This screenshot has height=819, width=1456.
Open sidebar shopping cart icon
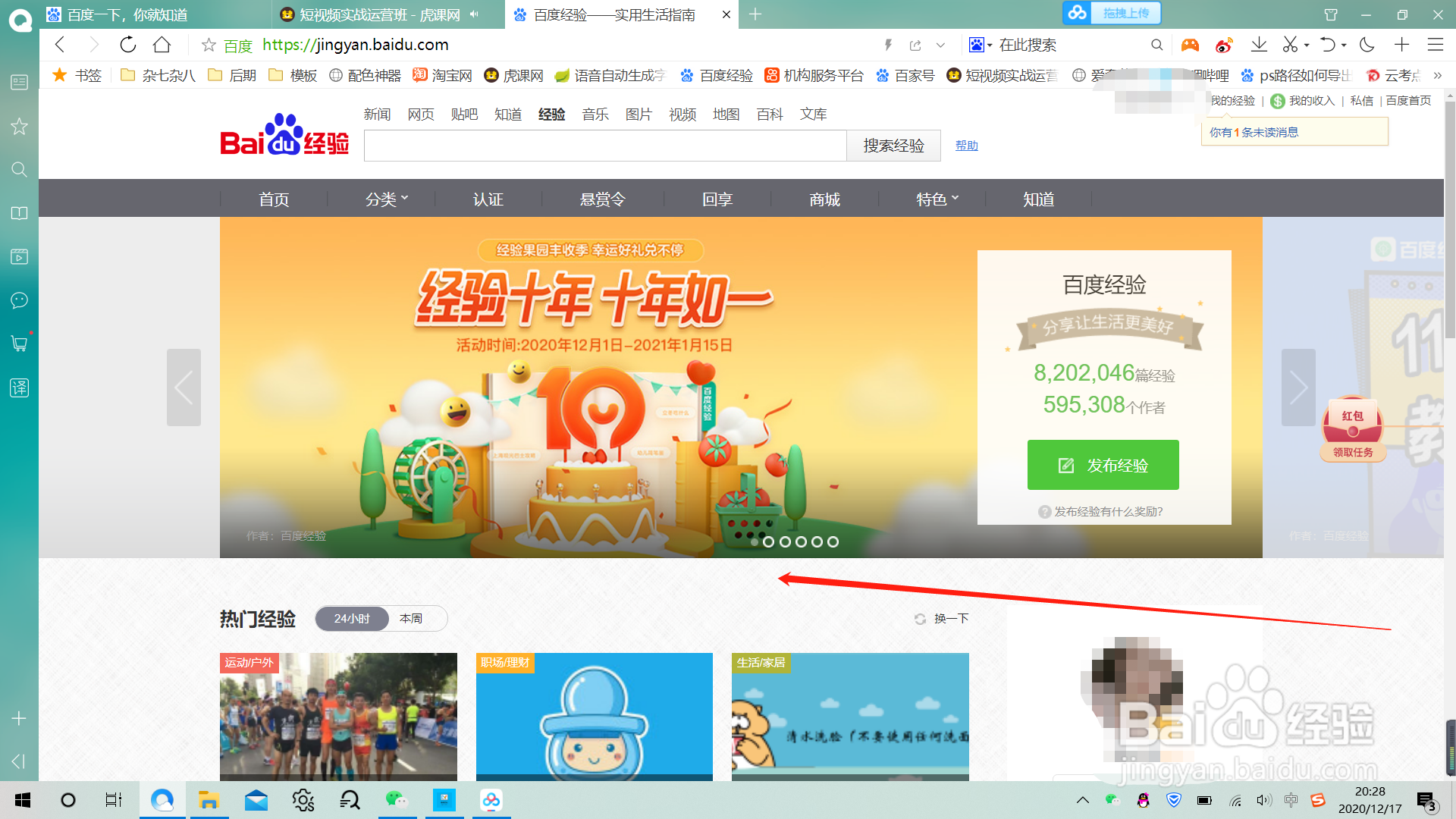coord(20,344)
